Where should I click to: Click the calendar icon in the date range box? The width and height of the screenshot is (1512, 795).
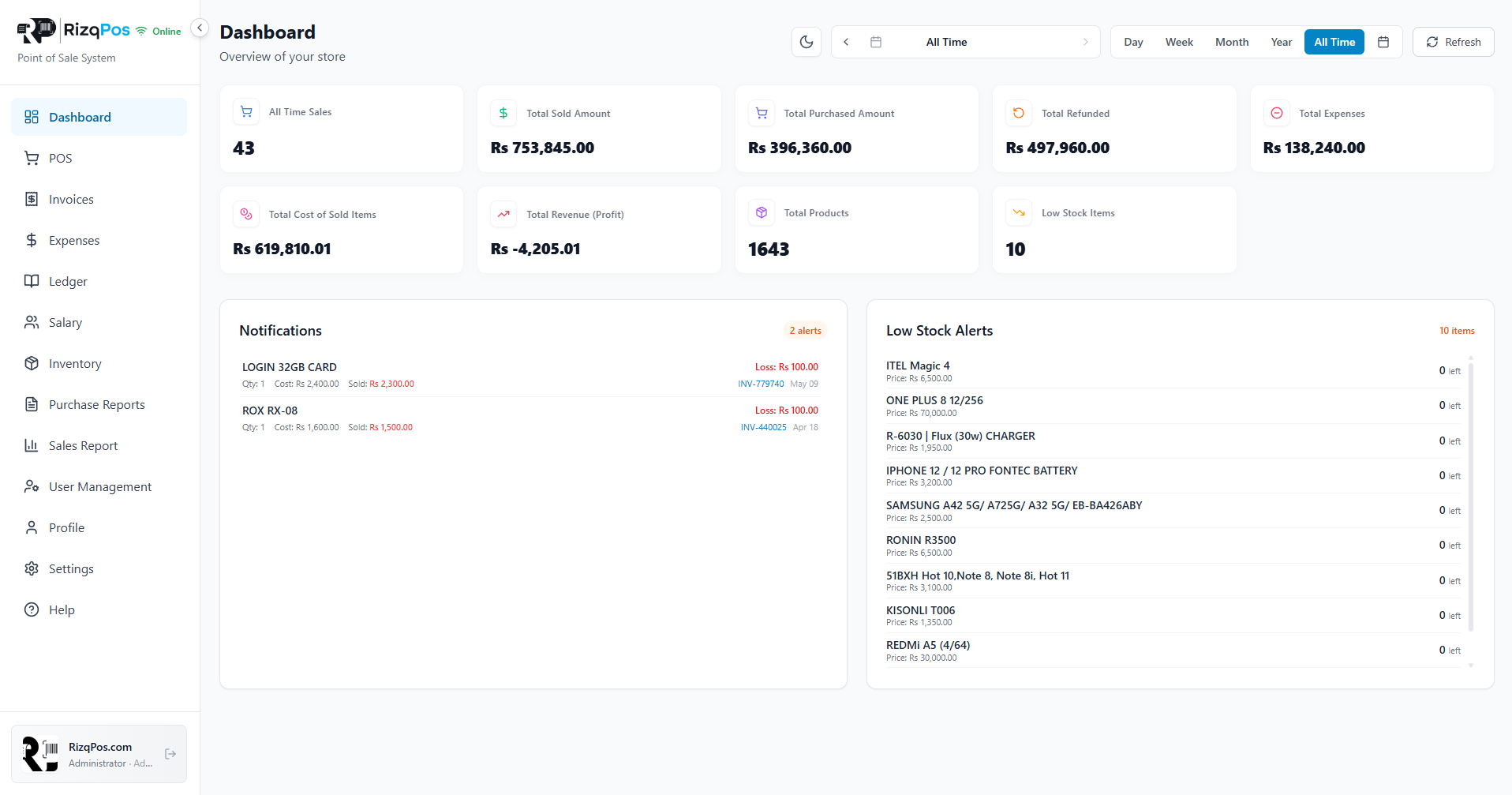[x=876, y=42]
